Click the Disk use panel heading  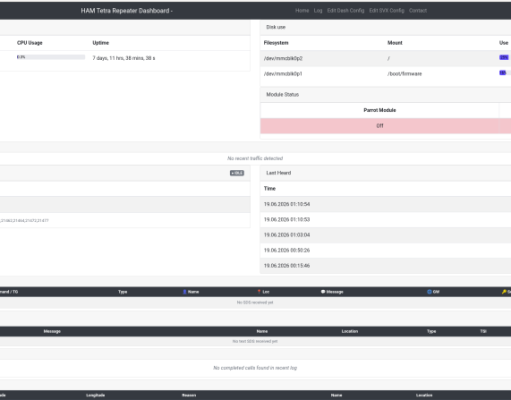click(x=276, y=27)
